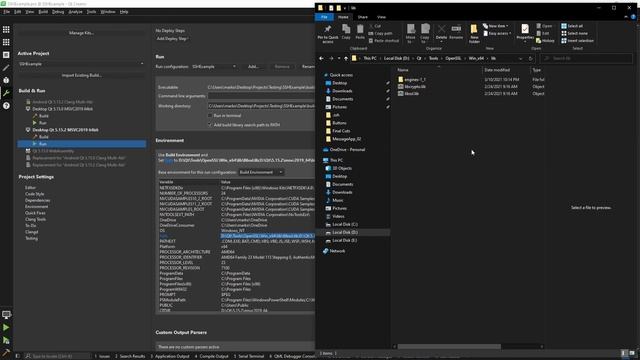640x360 pixels.
Task: Switch to the View tab in File Explorer
Action: pos(381,17)
